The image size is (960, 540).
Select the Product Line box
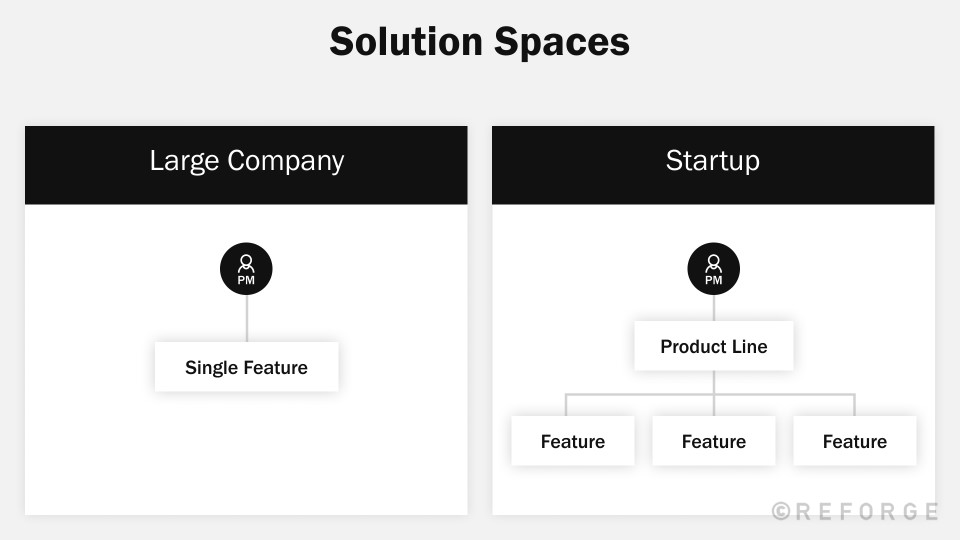tap(713, 346)
